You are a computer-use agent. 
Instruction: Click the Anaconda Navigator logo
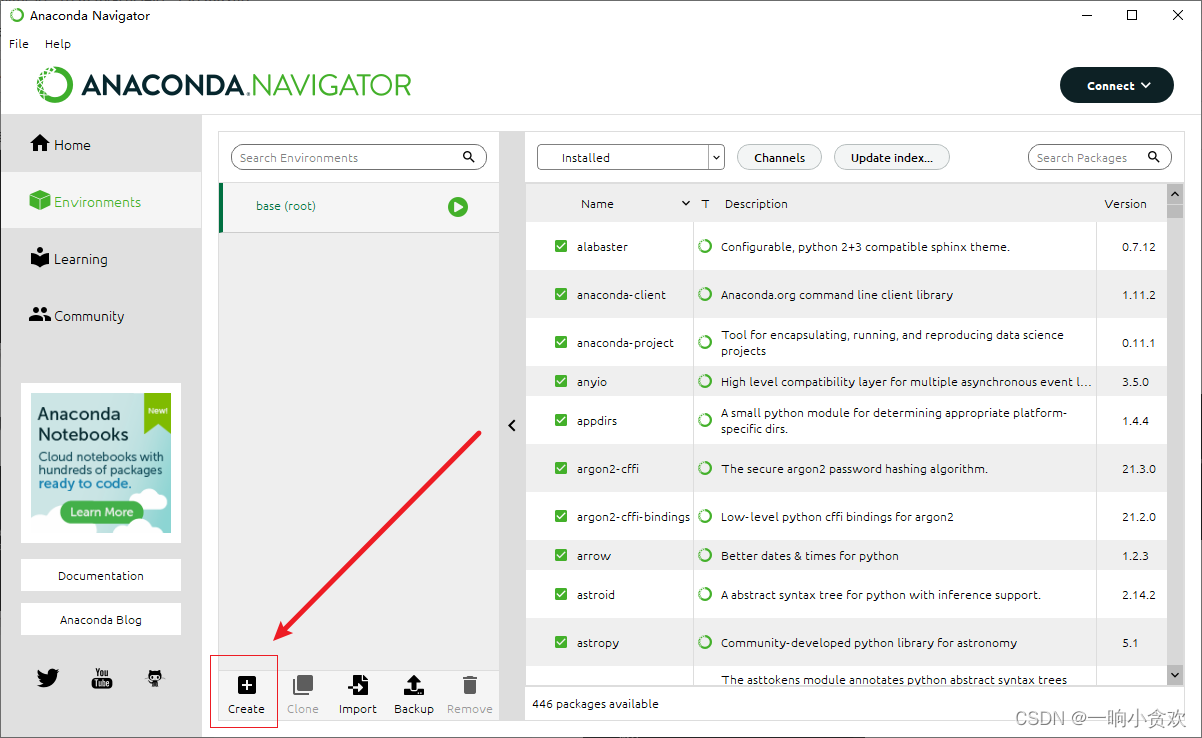coord(224,85)
